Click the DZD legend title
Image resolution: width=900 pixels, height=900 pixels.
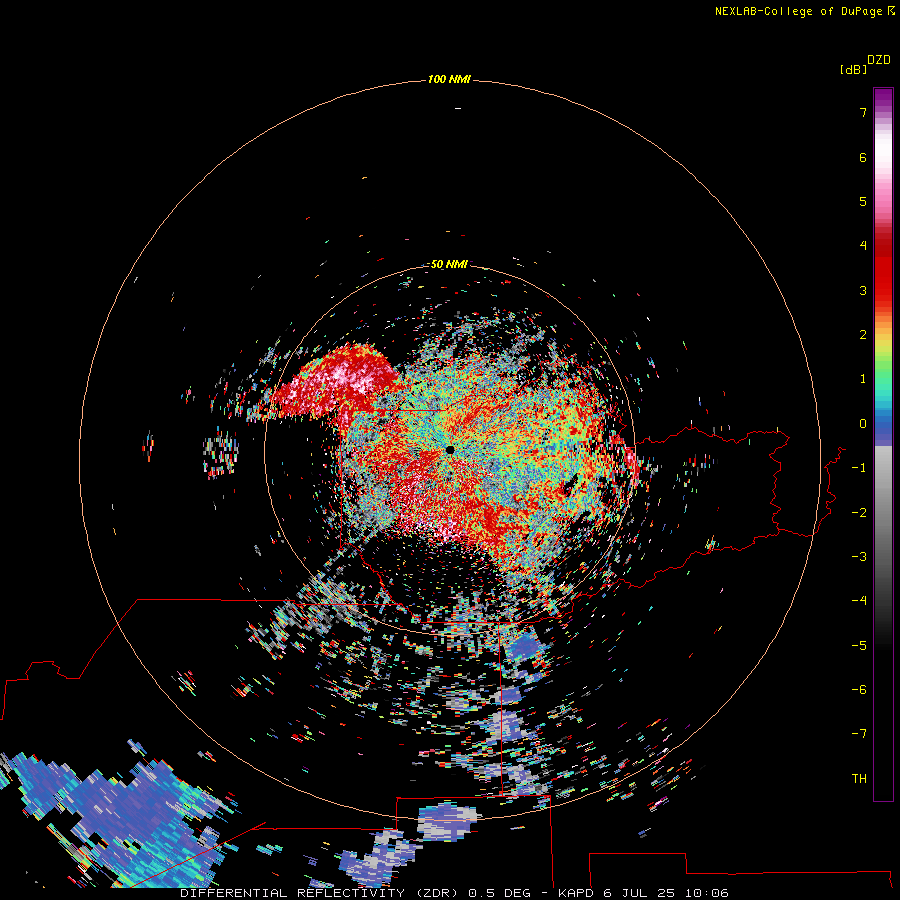point(879,60)
